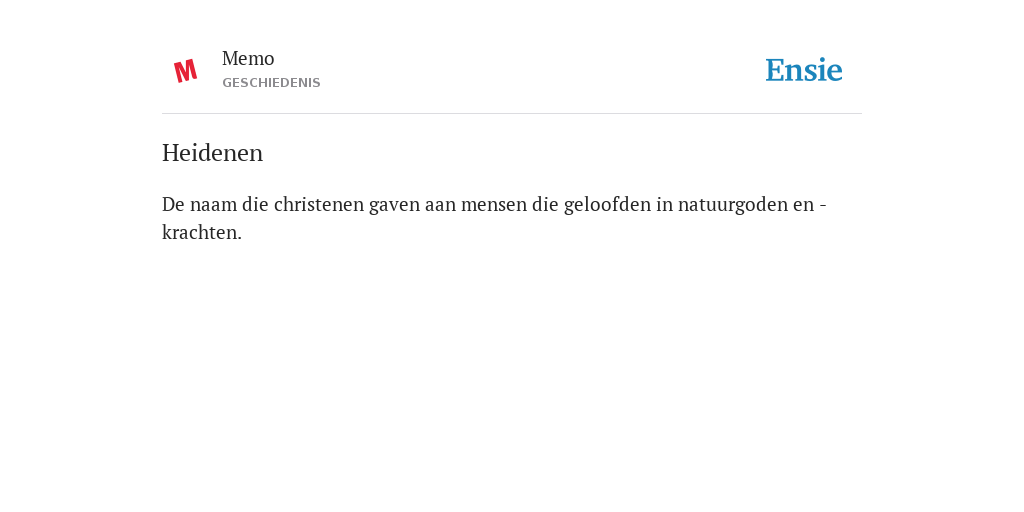Click the word 'De' starting the definition
1024x512 pixels.
click(173, 204)
